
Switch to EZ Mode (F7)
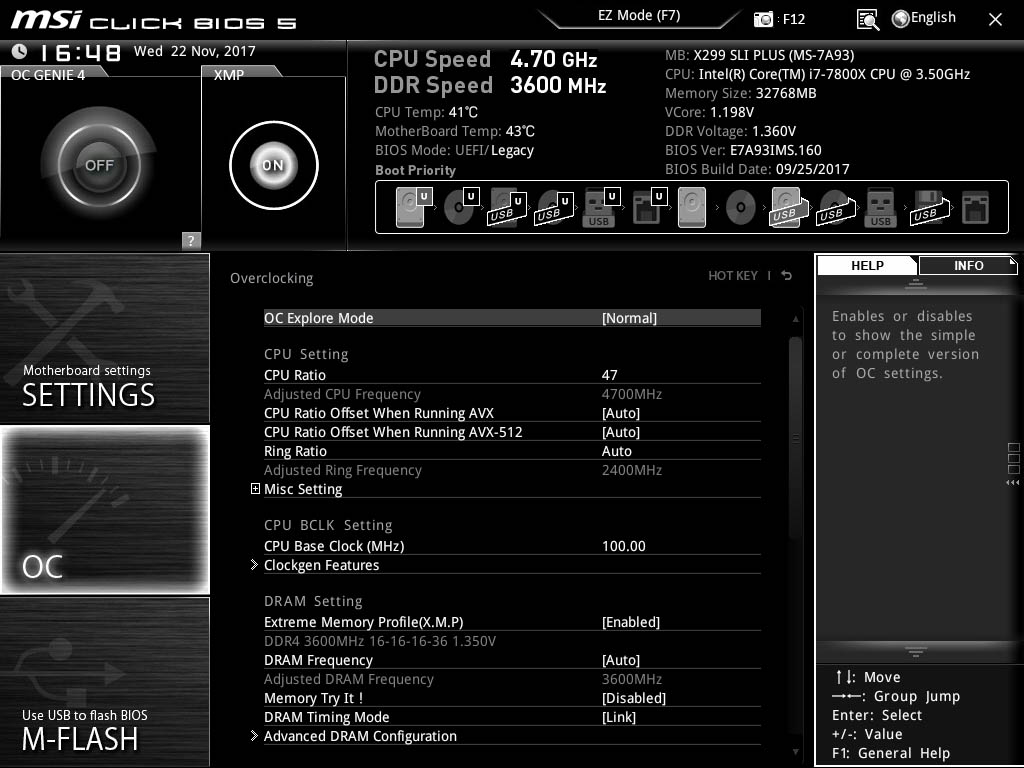(639, 16)
